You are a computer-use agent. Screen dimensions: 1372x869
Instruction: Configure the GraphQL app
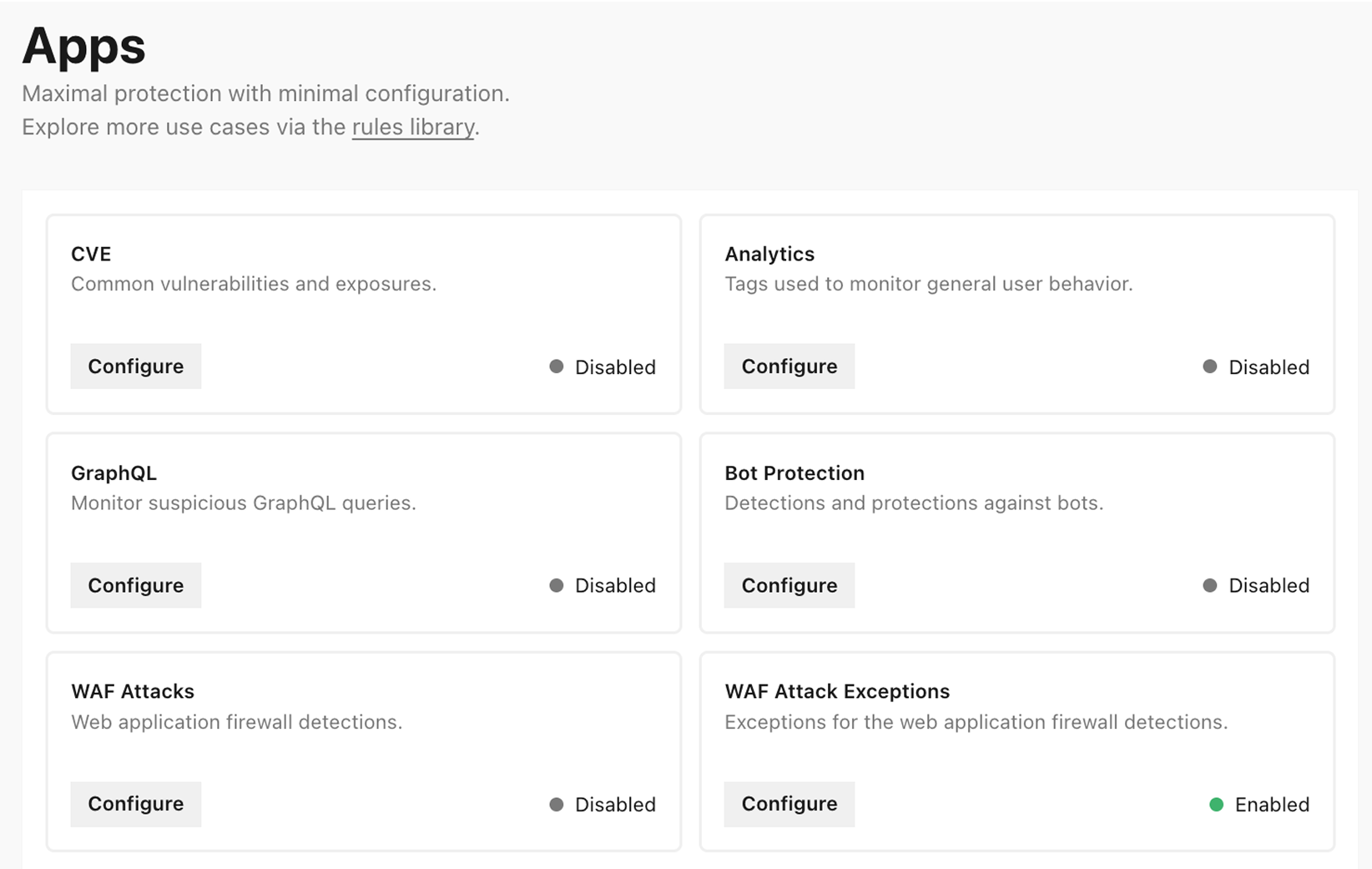[136, 585]
